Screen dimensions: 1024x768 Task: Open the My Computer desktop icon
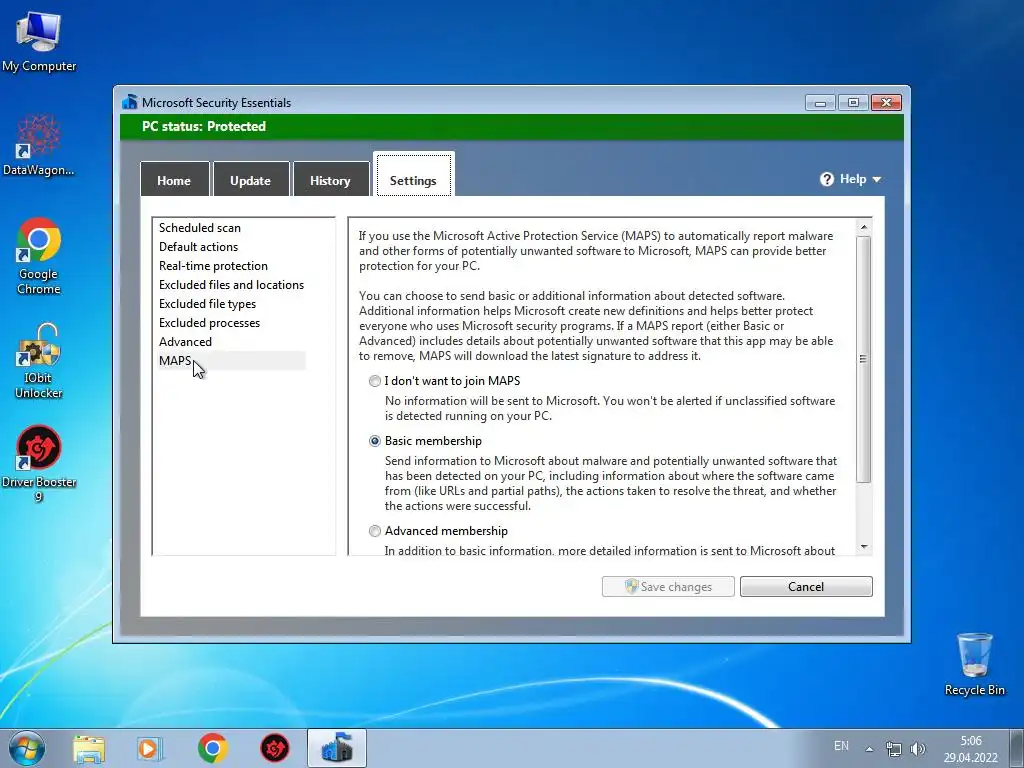pos(39,41)
